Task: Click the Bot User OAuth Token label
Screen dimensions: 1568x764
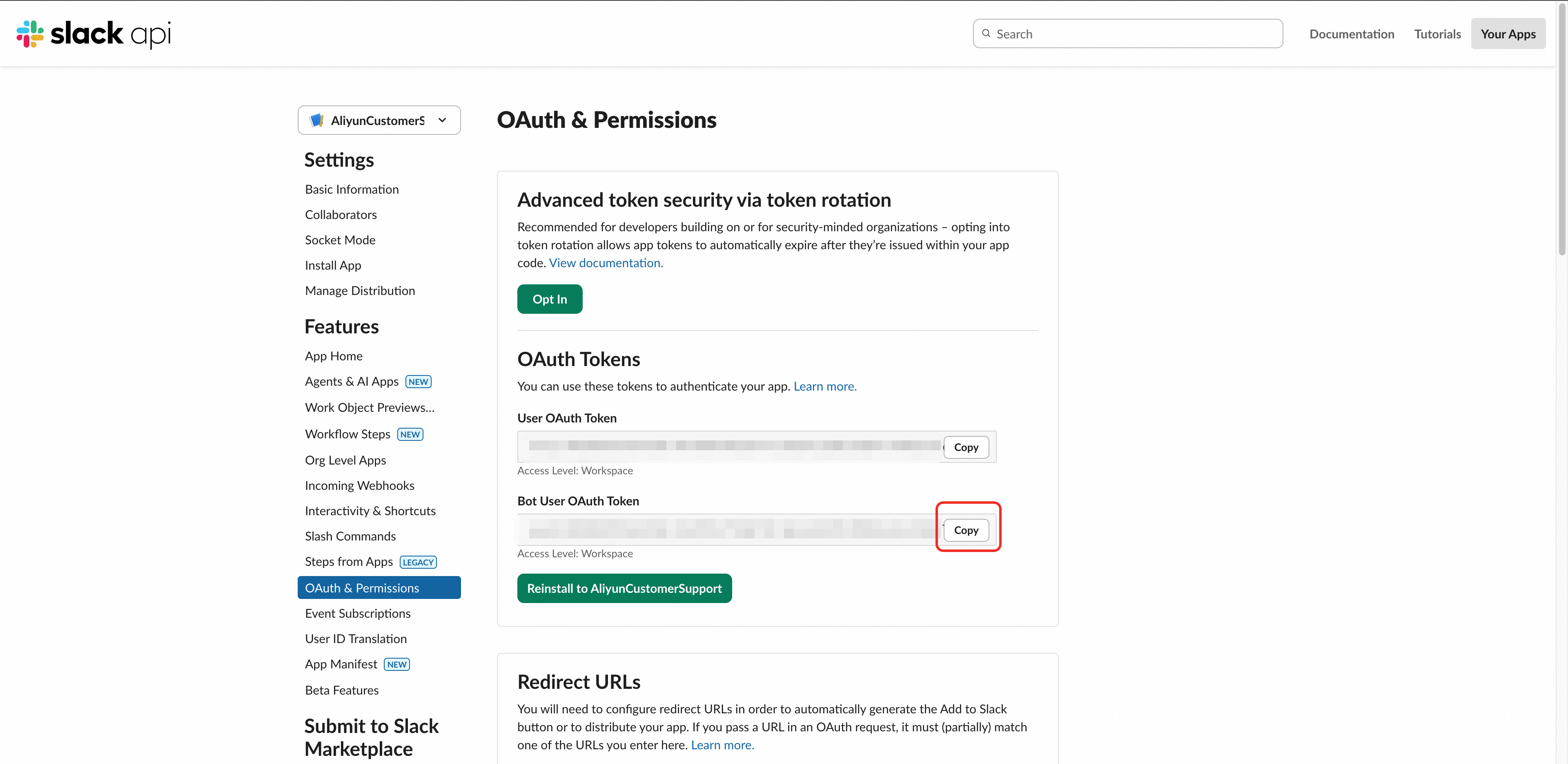Action: click(578, 501)
